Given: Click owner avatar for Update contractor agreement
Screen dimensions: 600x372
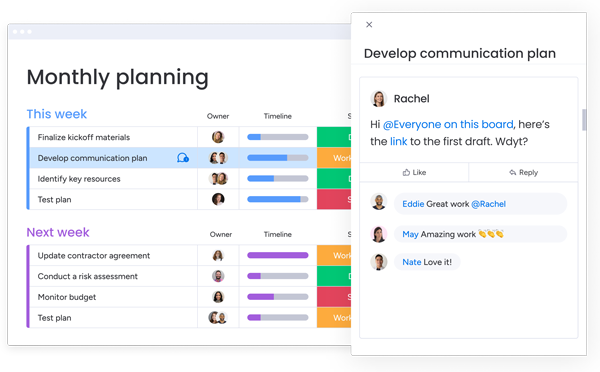Looking at the screenshot, I should click(218, 255).
